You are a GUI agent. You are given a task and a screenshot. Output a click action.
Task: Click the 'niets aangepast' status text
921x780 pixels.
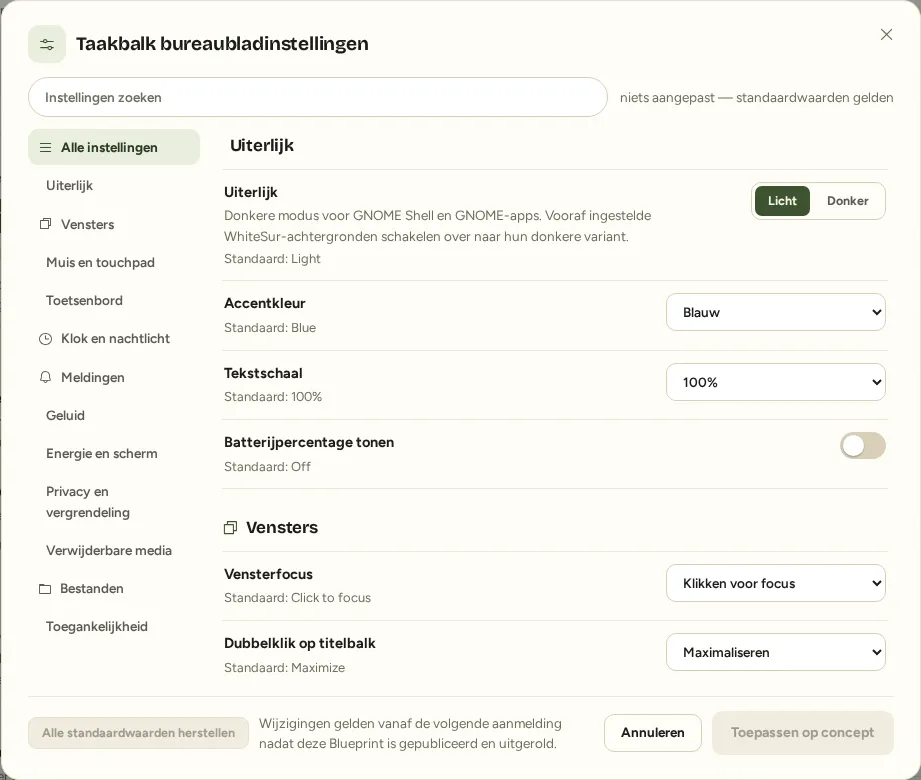tap(757, 98)
